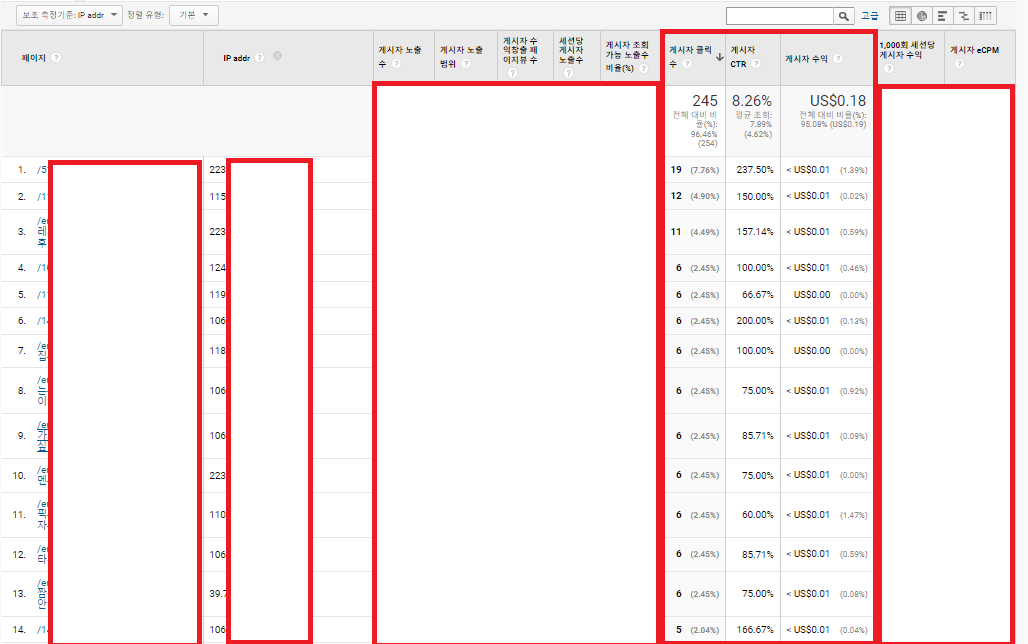Open help for 게시자 eCPM column

click(959, 64)
